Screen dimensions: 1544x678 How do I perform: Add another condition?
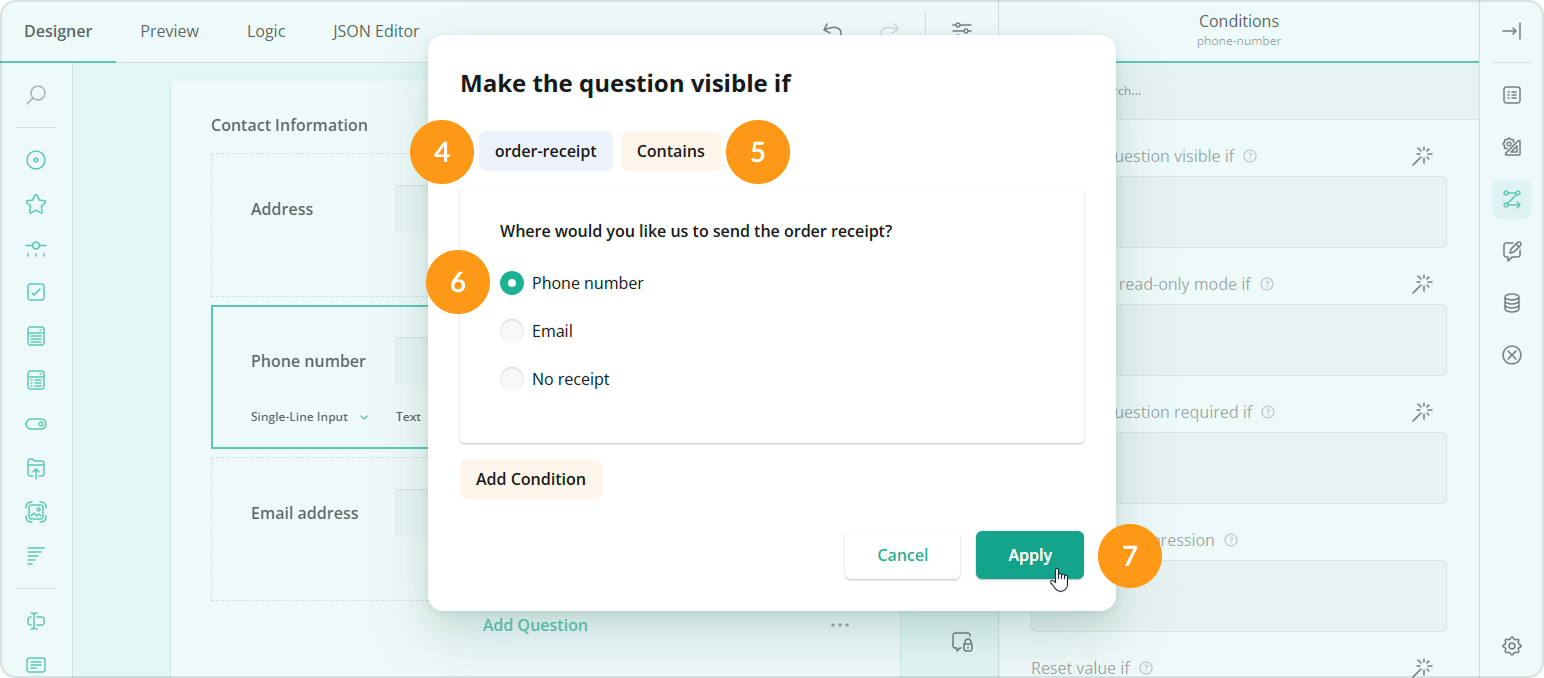tap(530, 479)
